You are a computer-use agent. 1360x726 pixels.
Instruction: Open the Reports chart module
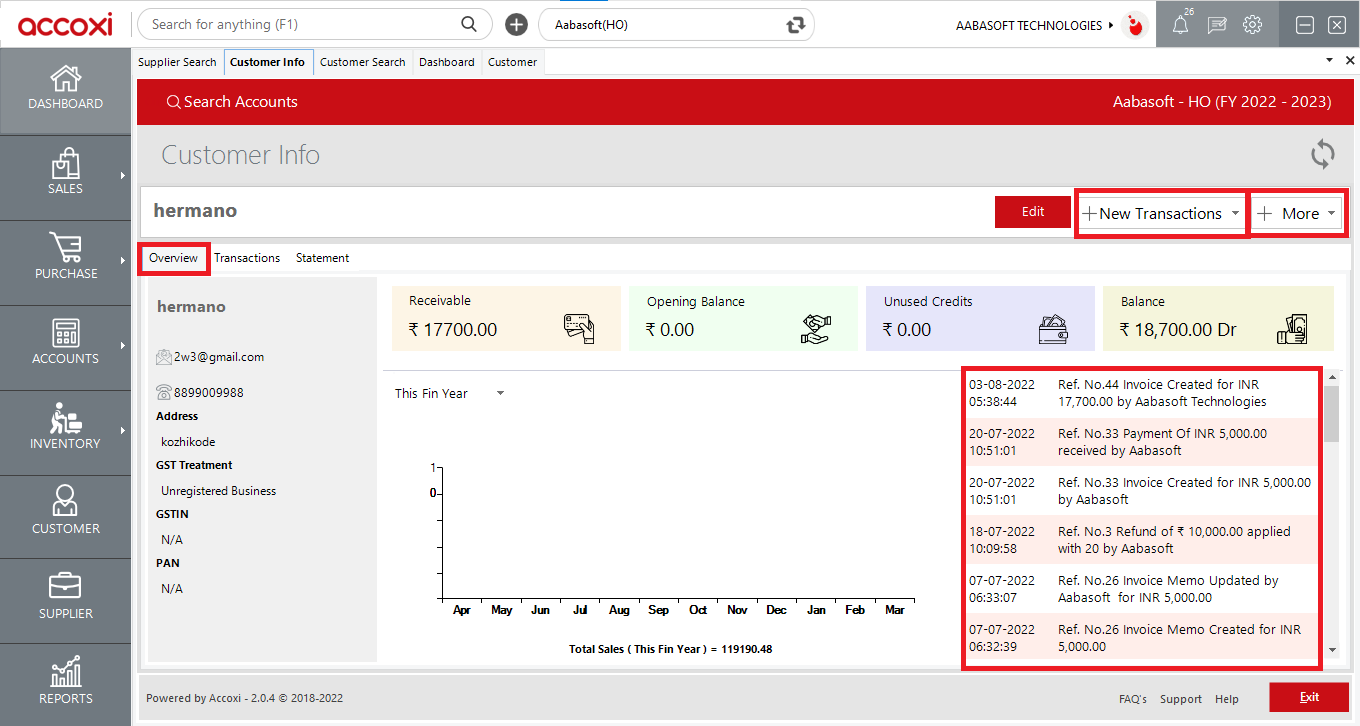[65, 682]
